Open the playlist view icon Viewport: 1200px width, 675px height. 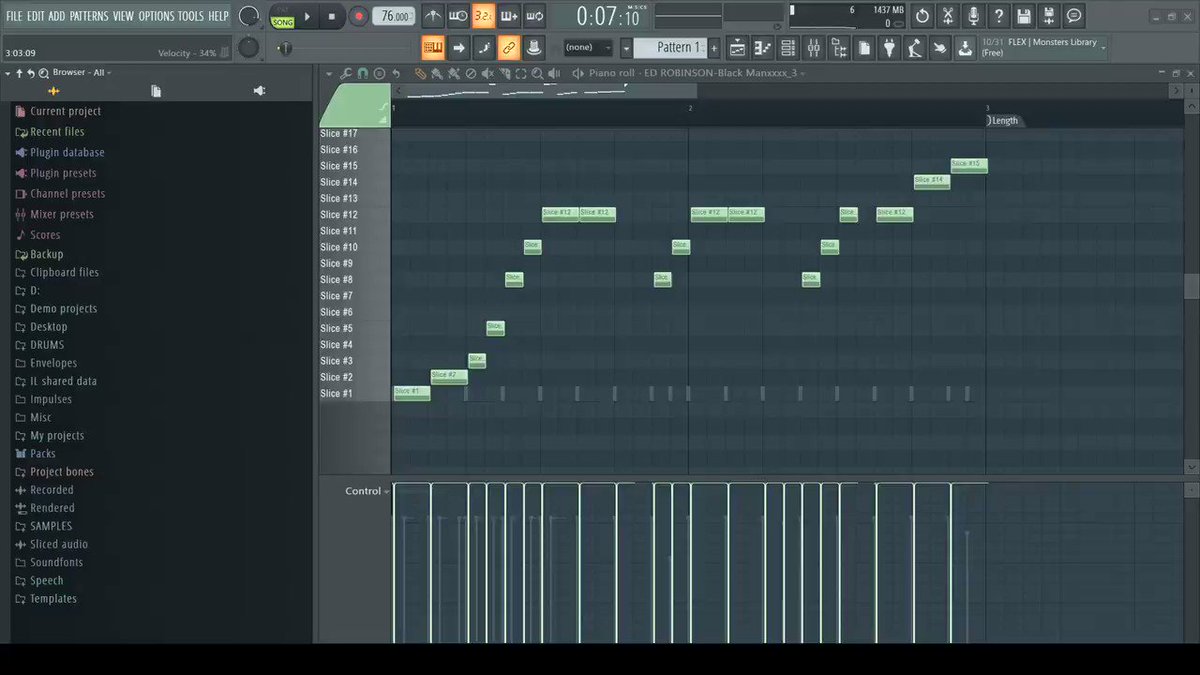click(737, 47)
